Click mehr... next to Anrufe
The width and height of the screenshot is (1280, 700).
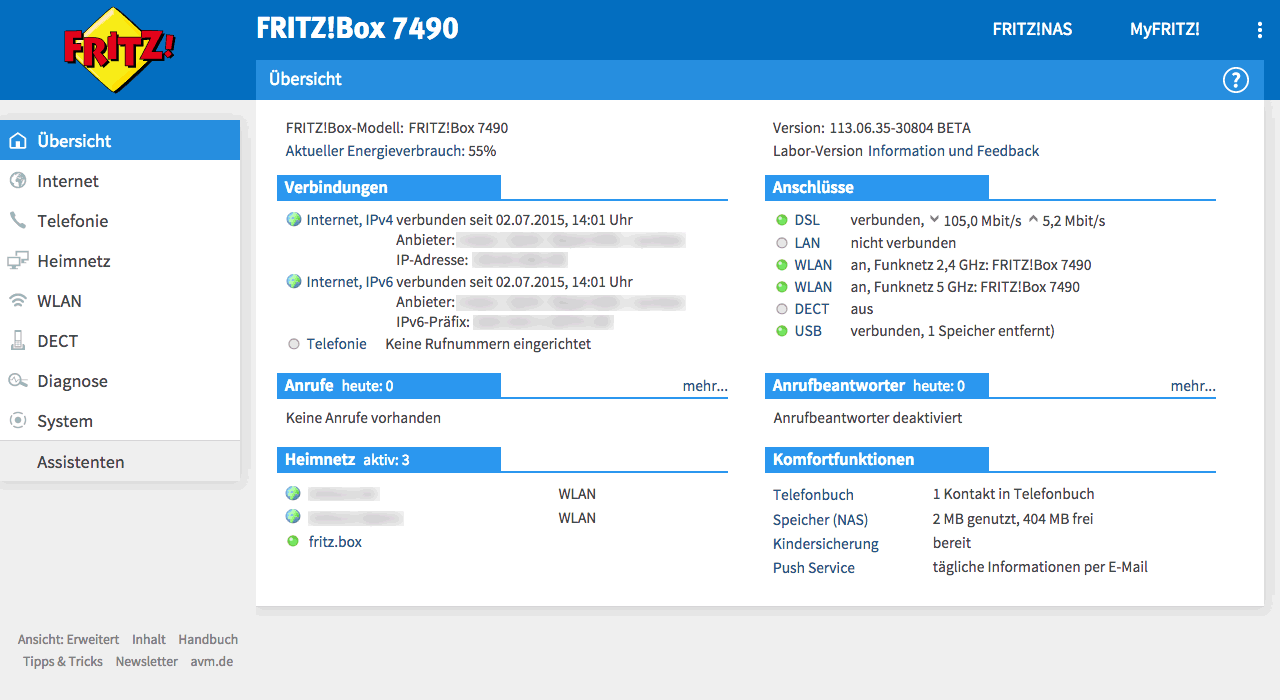[705, 385]
